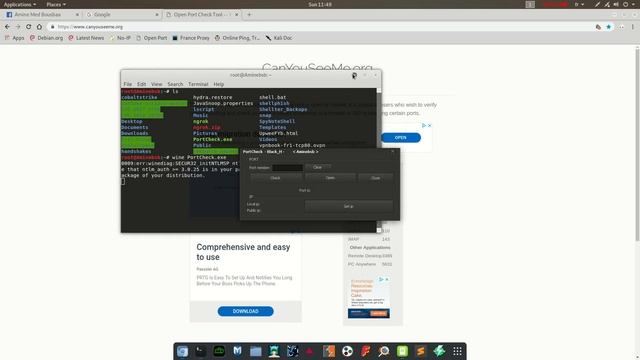Screen dimensions: 640x360
Task: Open the terminal File menu
Action: click(128, 84)
